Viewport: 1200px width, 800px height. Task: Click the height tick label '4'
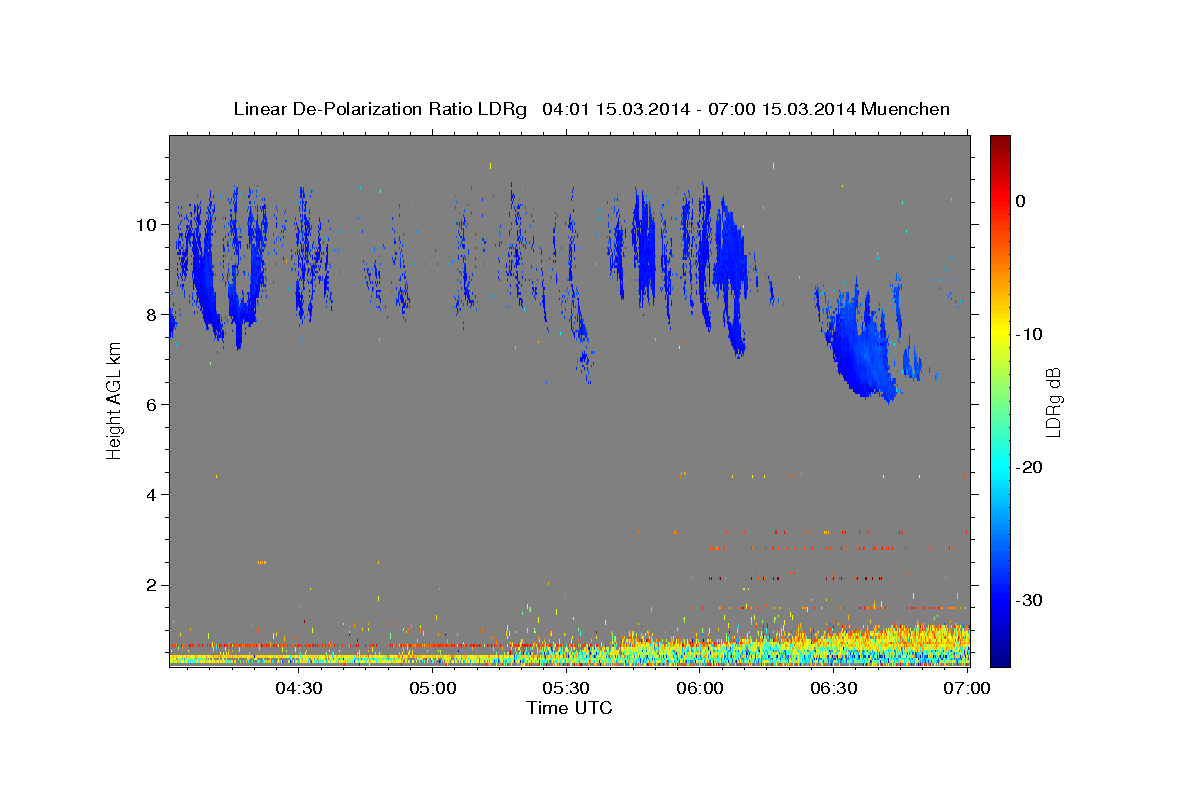point(153,494)
